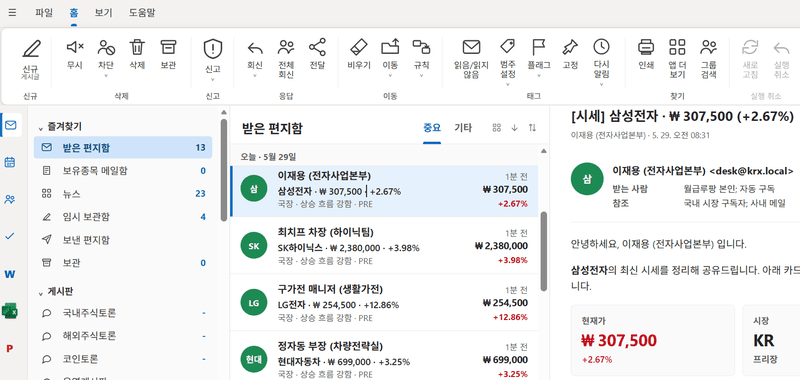Click the folder pane scrollbar
This screenshot has width=800, height=380.
(223, 170)
